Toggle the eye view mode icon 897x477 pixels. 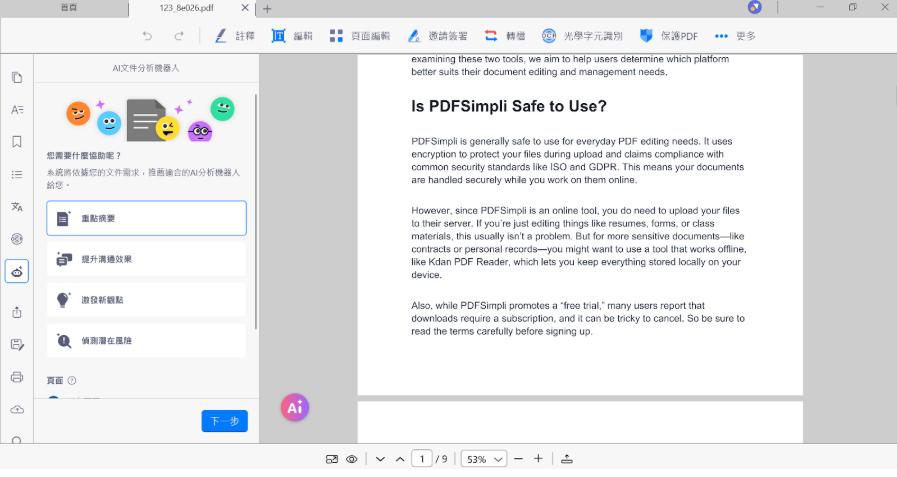[352, 459]
